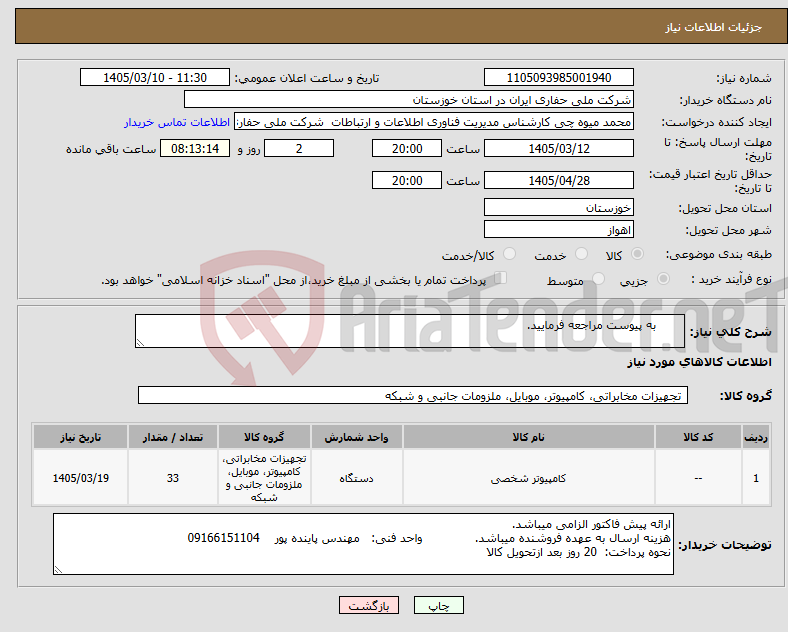788x632 pixels.
Task: Click the اطلاعات کالاهای مورد نیاز section title
Action: (x=699, y=362)
